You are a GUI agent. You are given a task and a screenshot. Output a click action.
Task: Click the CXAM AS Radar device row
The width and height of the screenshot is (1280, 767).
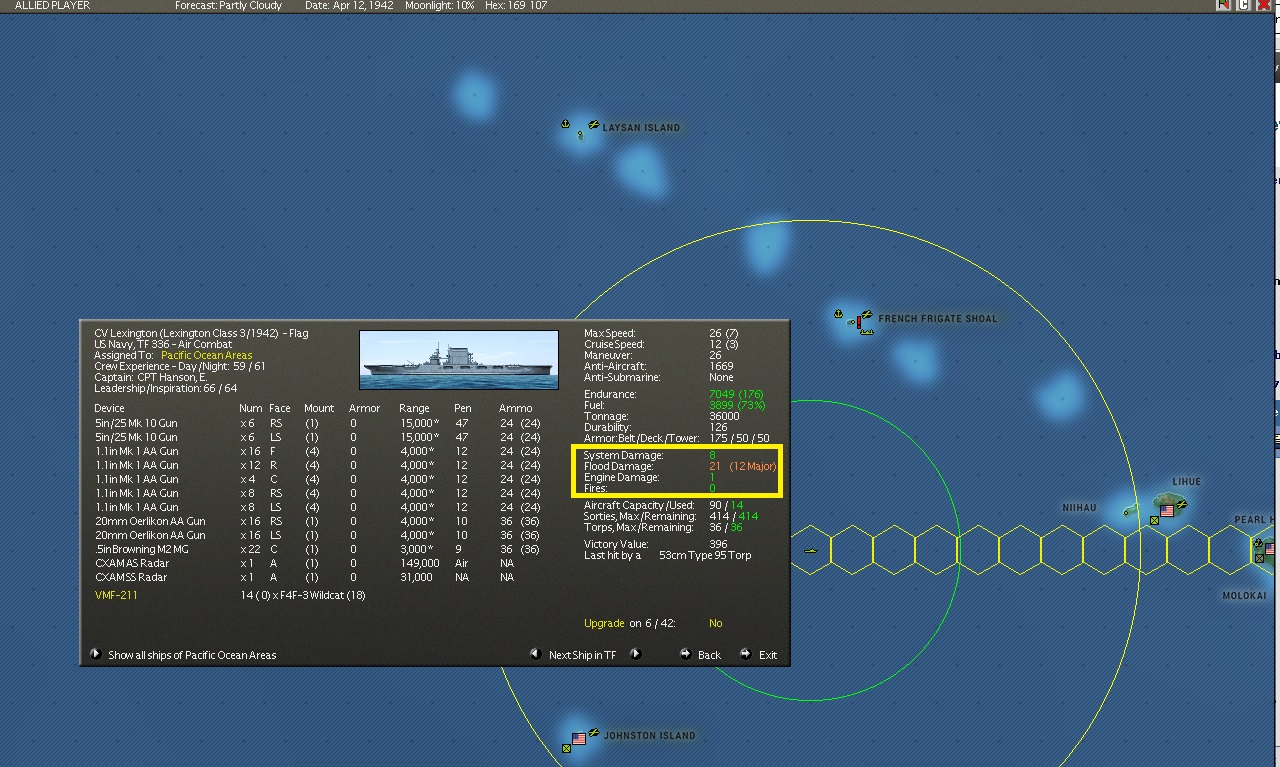click(x=304, y=563)
